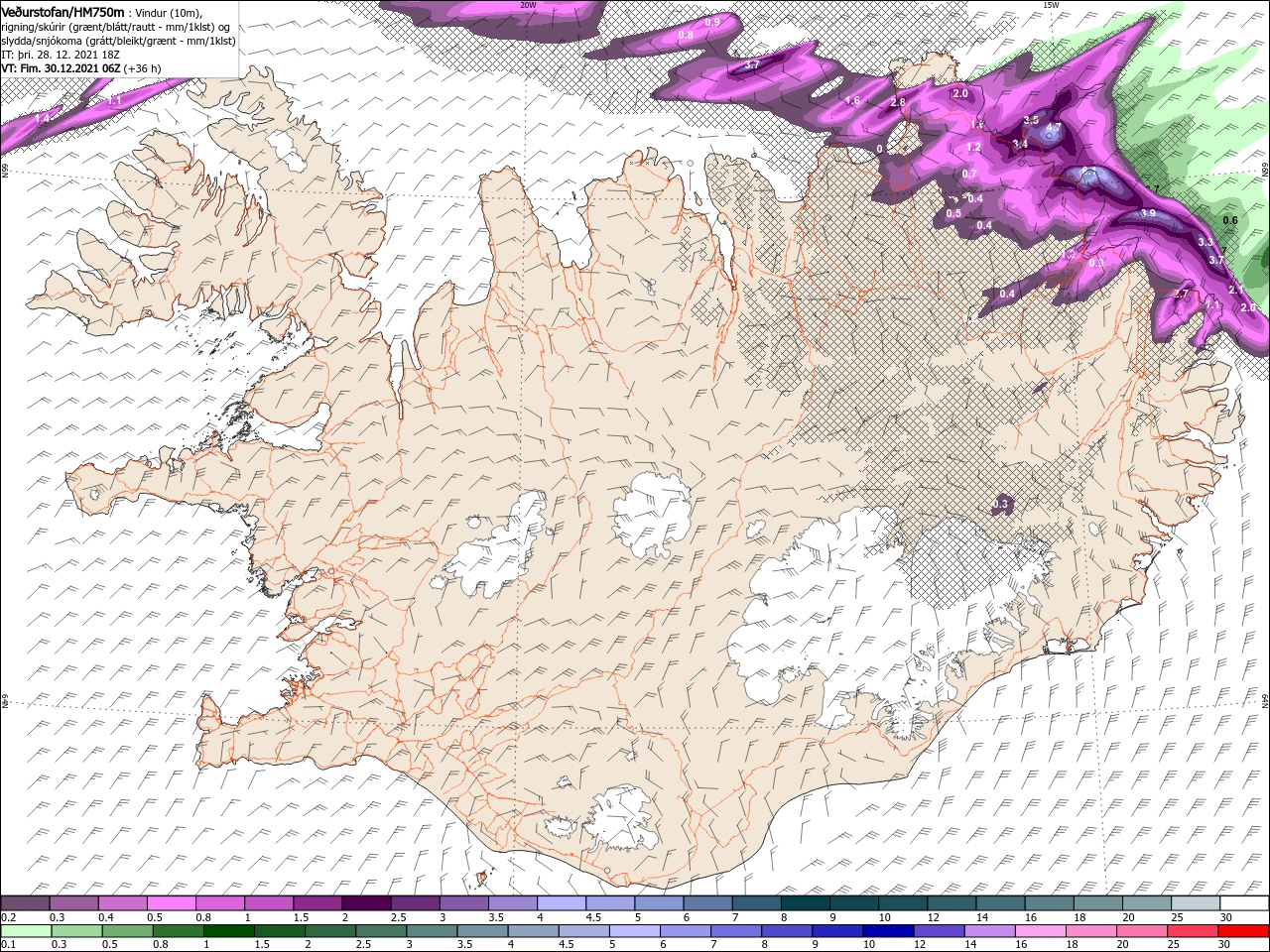Click the dark teal 9 mm snow legend swatch
The image size is (1270, 952).
(x=853, y=902)
